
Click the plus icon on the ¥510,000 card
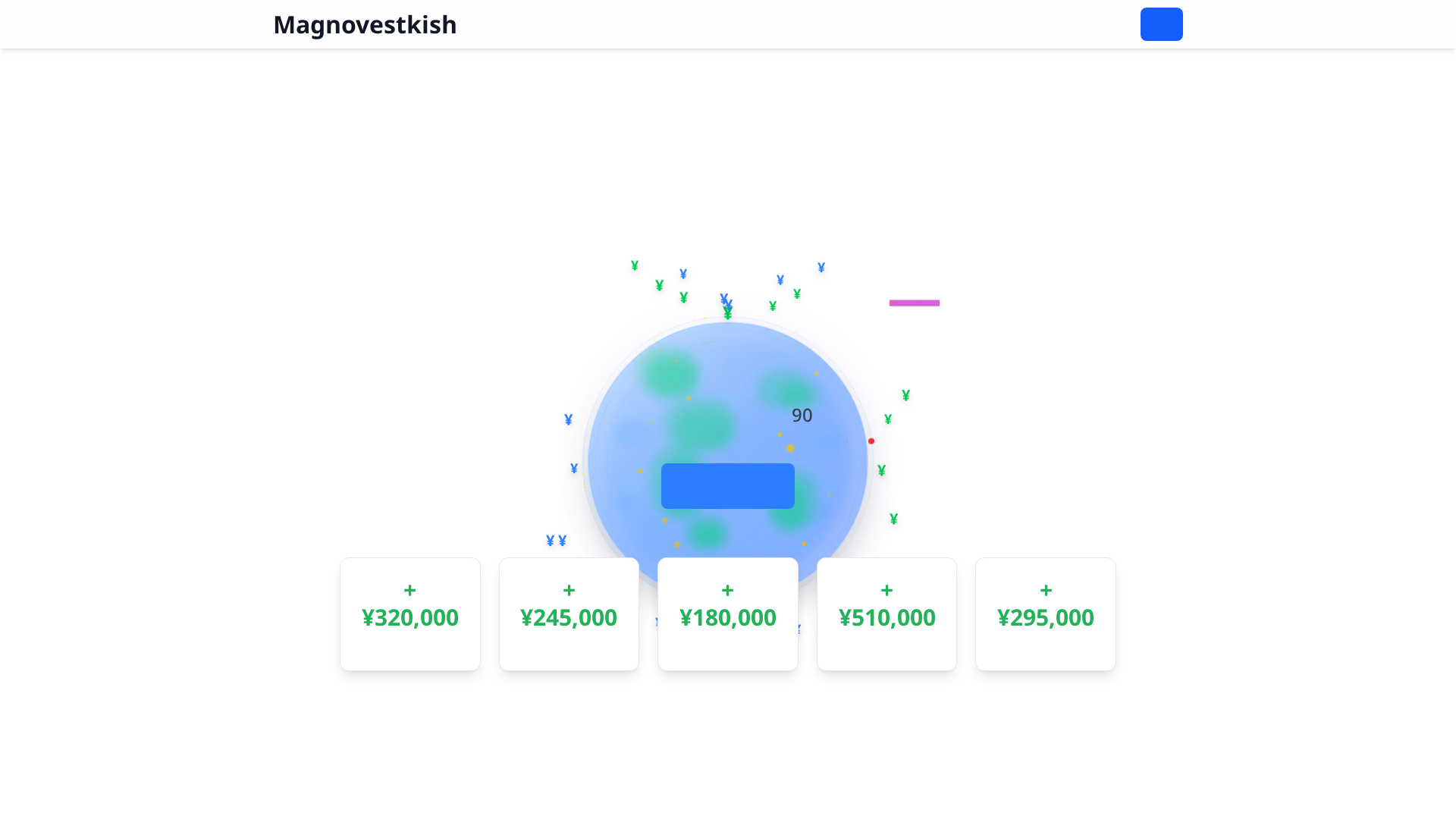886,590
